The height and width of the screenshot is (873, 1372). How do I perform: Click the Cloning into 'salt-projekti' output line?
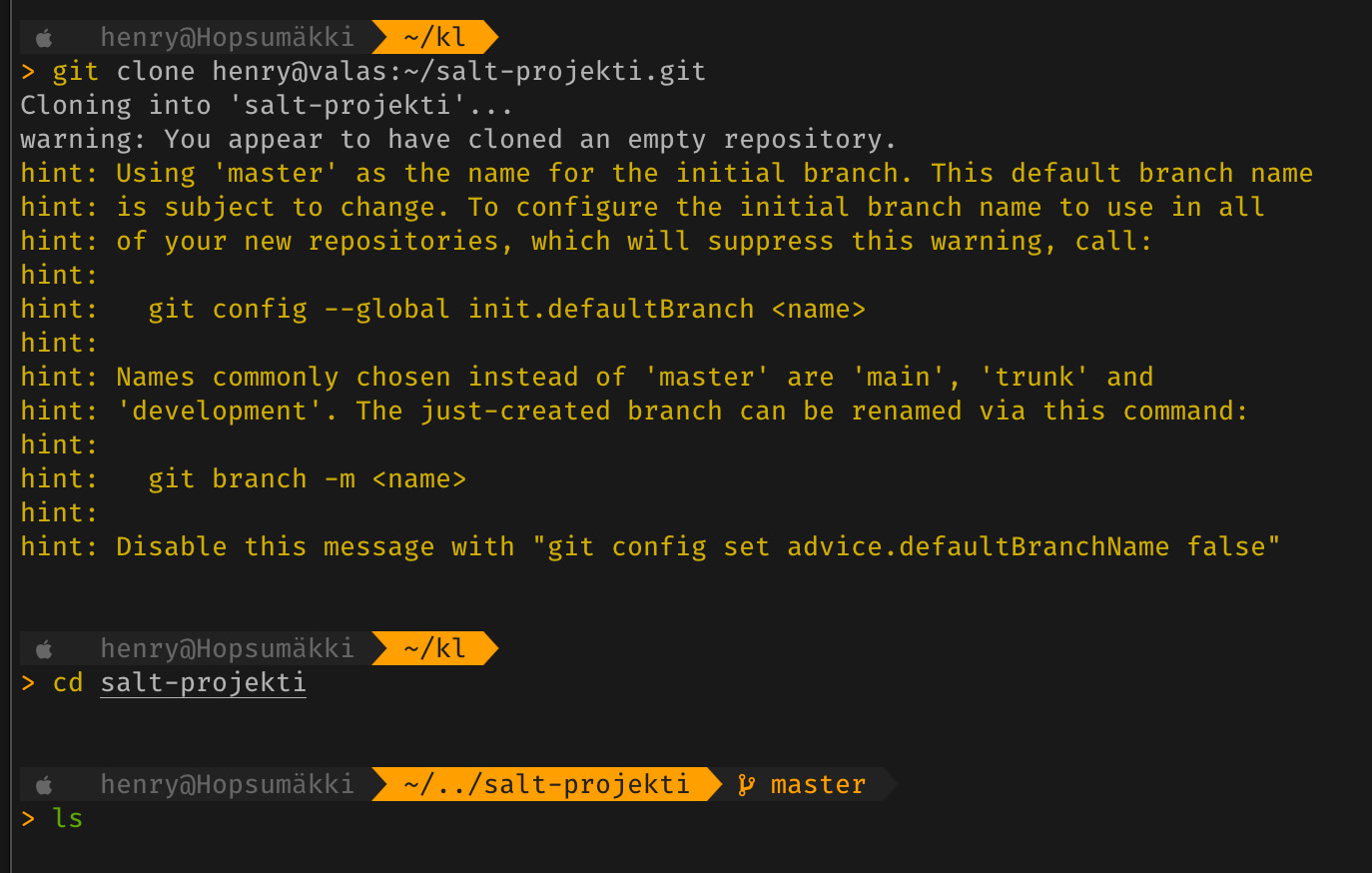click(x=266, y=106)
